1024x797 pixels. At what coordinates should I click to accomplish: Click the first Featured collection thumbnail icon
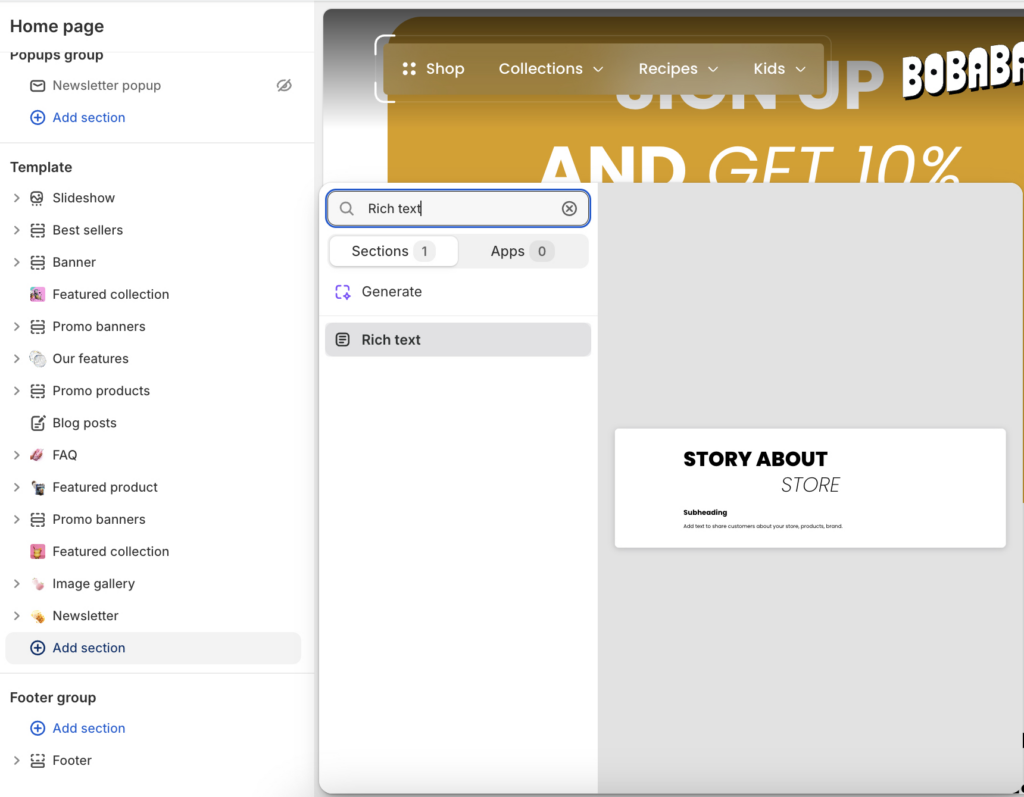pos(38,295)
